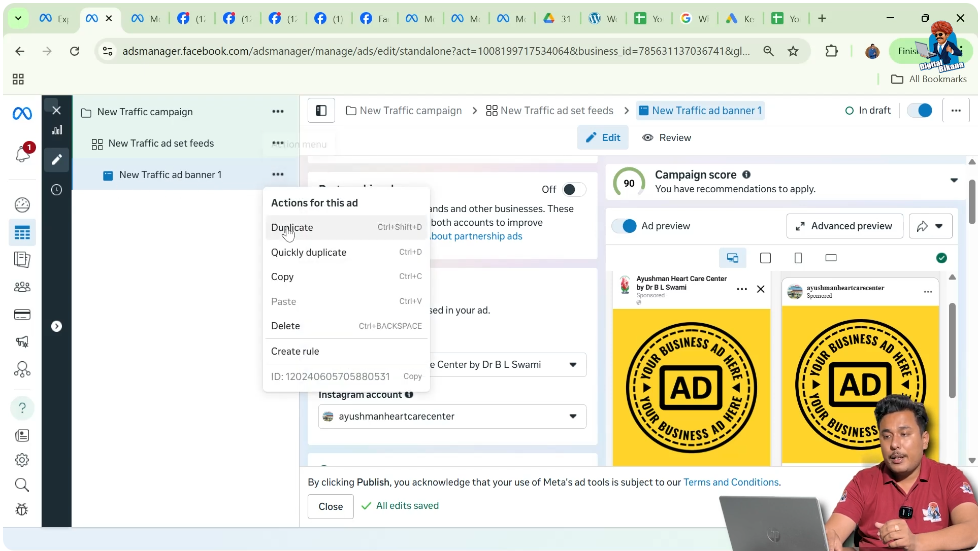Open options dots on Instagram ad preview

click(928, 292)
